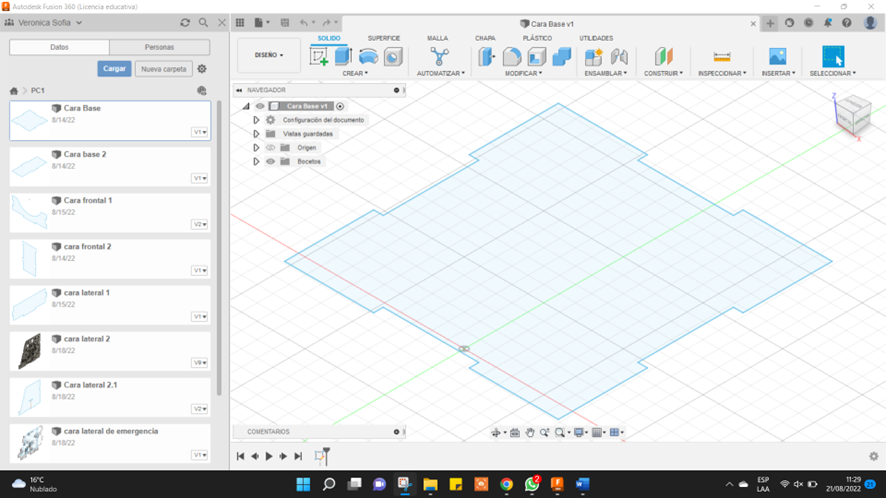Viewport: 886px width, 498px height.
Task: Select the Fillet tool
Action: point(512,57)
